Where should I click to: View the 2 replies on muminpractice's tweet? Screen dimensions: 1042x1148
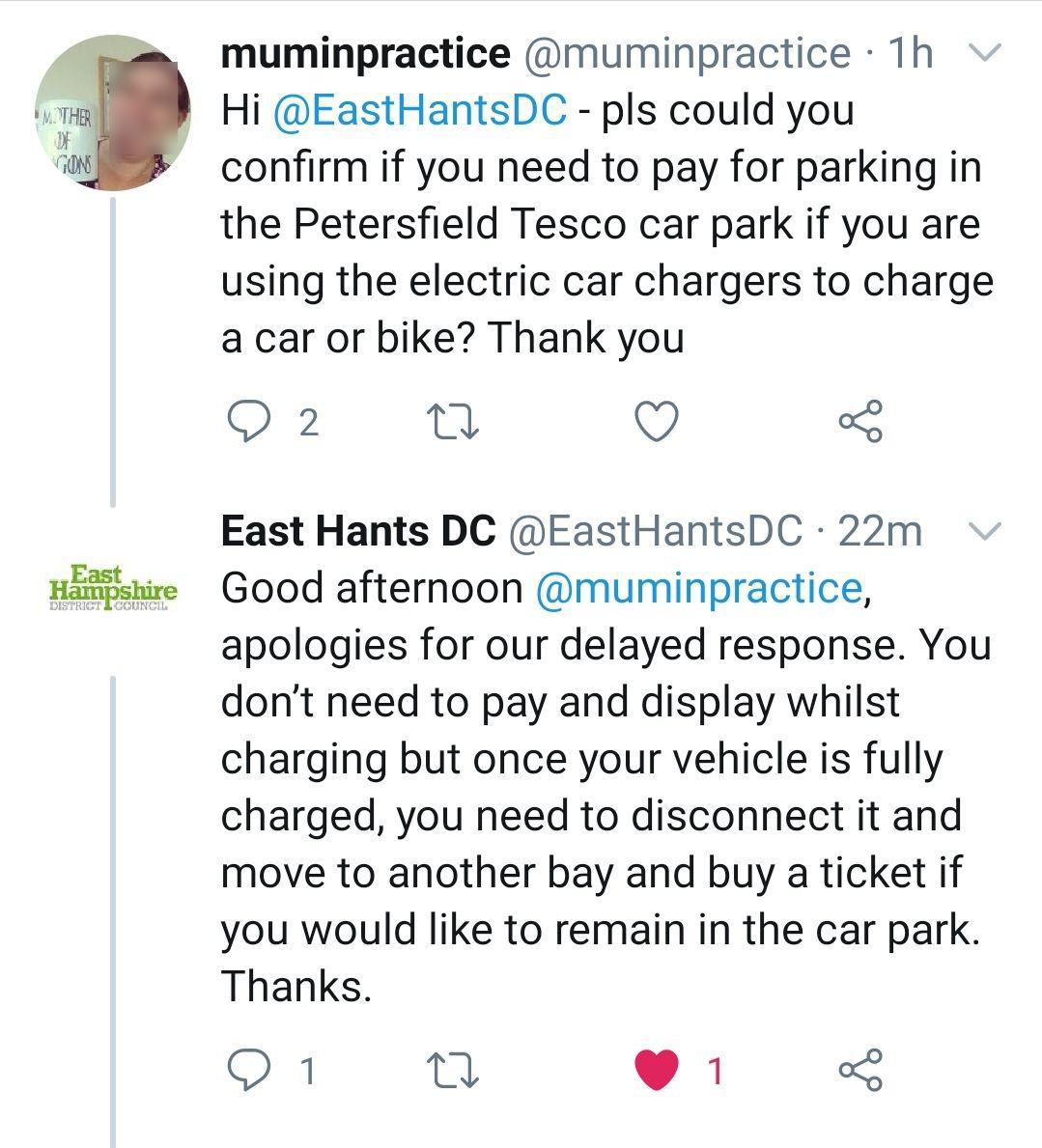309,422
